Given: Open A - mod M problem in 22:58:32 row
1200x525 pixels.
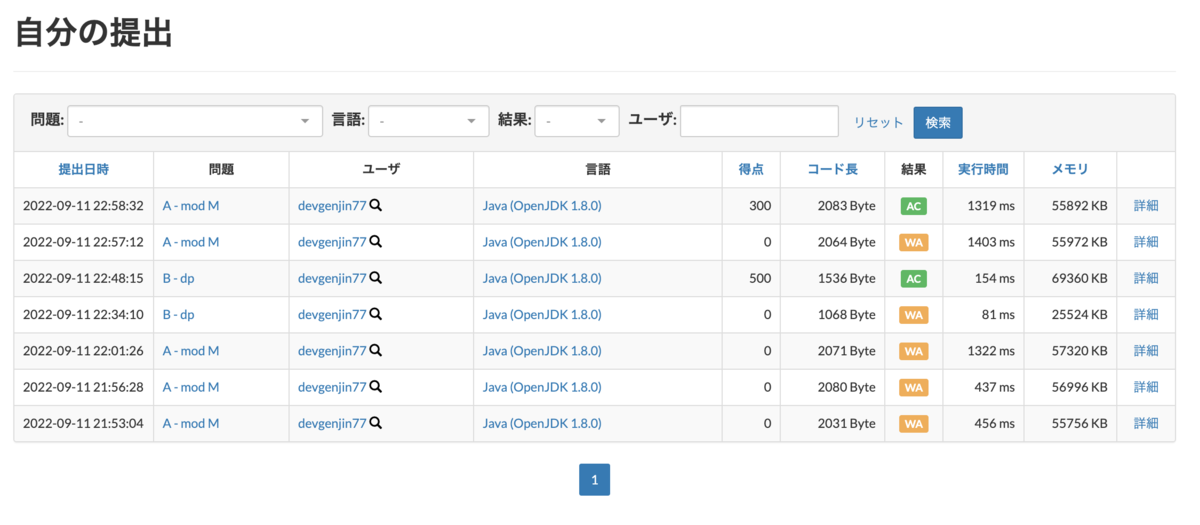Looking at the screenshot, I should tap(191, 206).
